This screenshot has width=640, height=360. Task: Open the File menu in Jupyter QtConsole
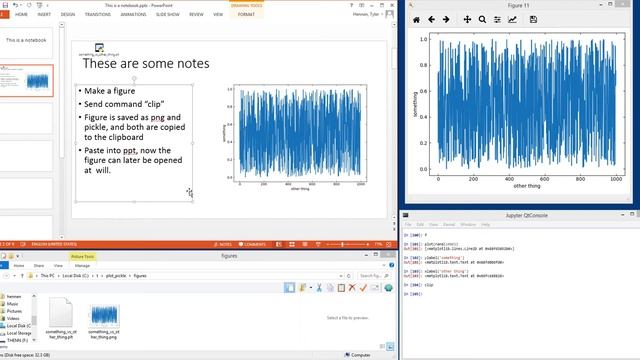408,224
